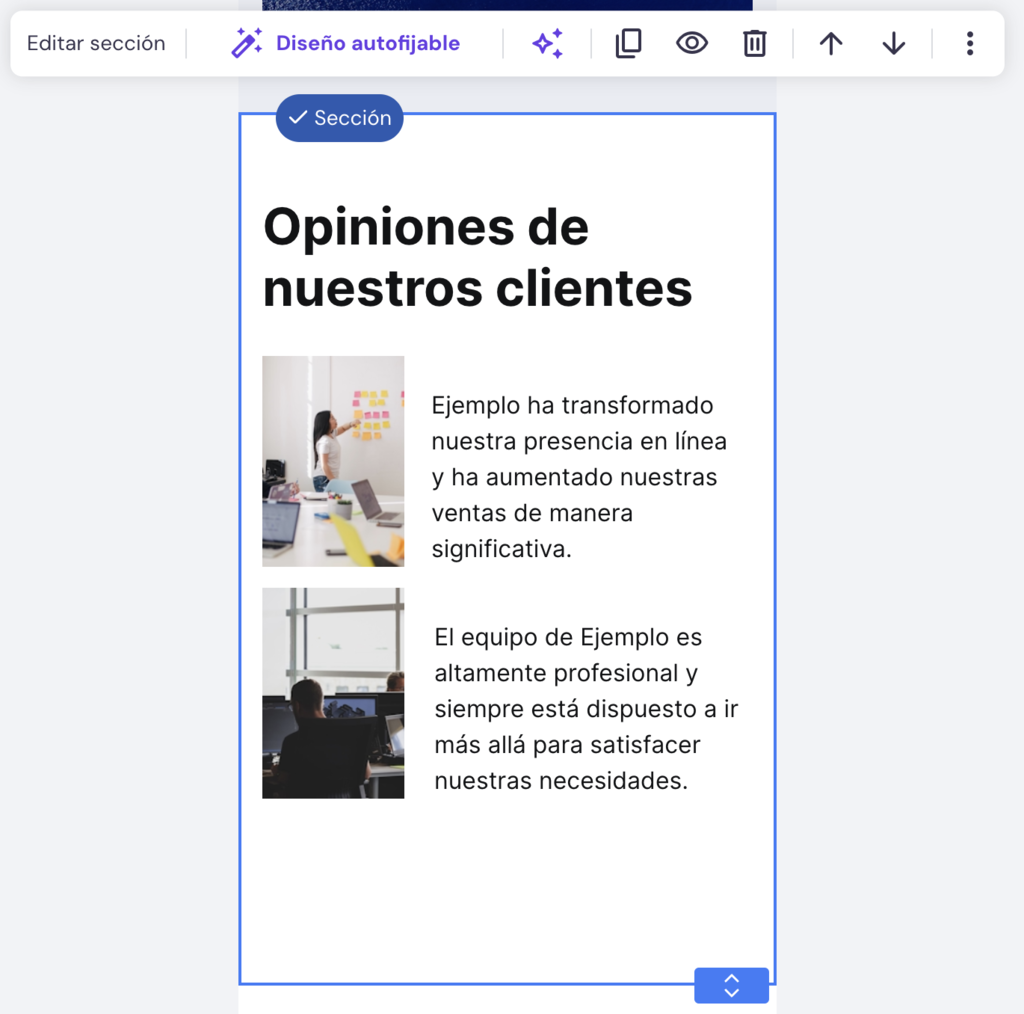Select the Sección badge
The height and width of the screenshot is (1014, 1024).
coord(339,117)
